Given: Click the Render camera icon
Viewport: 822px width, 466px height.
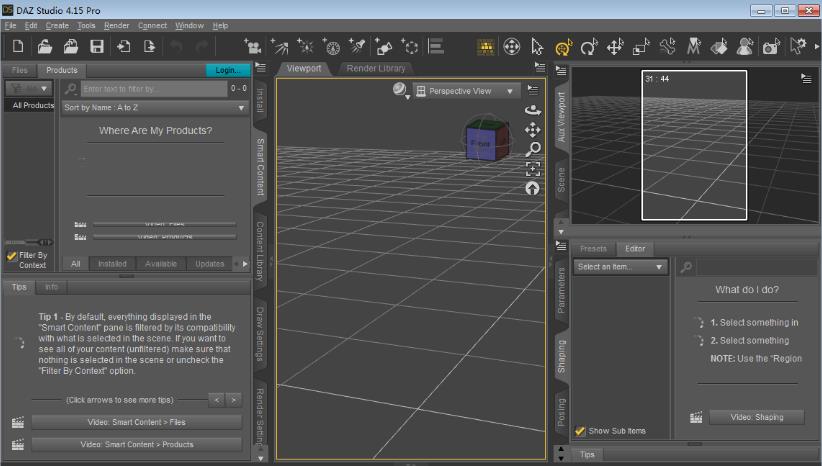Looking at the screenshot, I should click(771, 47).
